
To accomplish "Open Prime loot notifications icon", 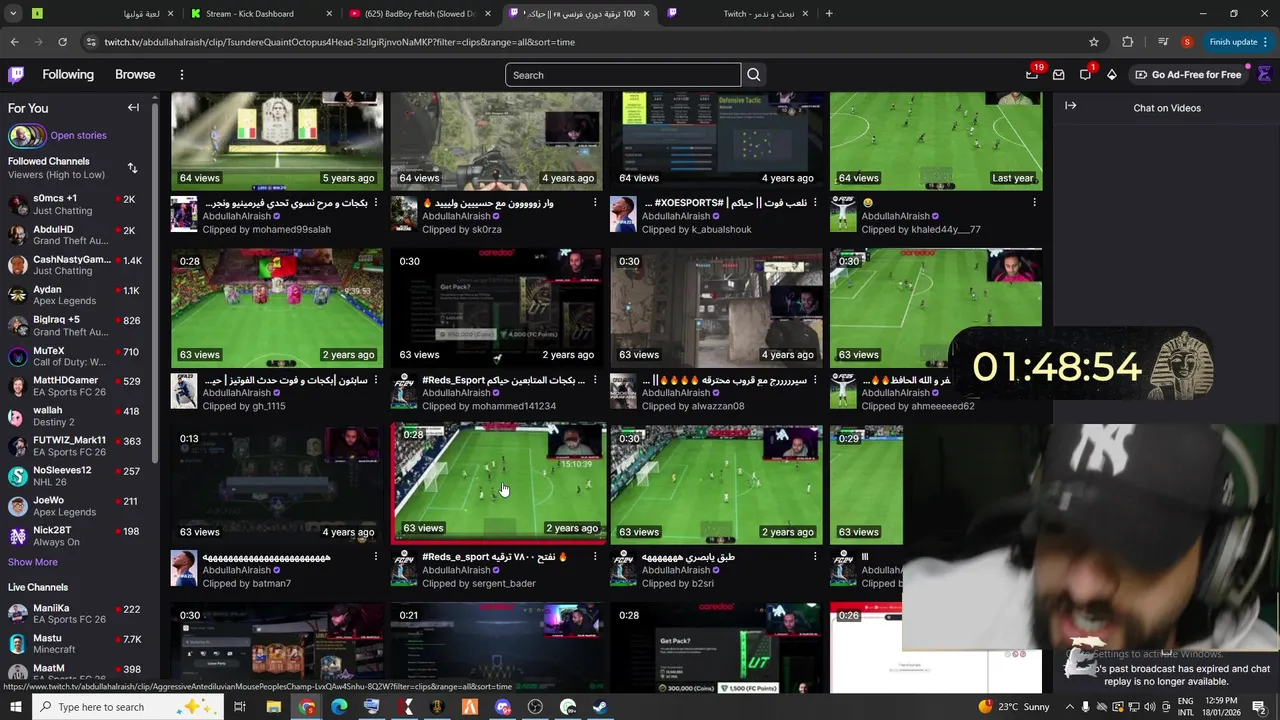I will [1032, 75].
